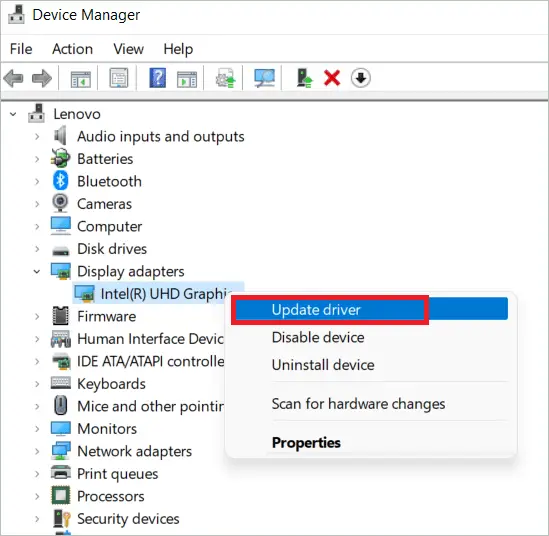Click the Security devices label
The width and height of the screenshot is (549, 536).
128,519
